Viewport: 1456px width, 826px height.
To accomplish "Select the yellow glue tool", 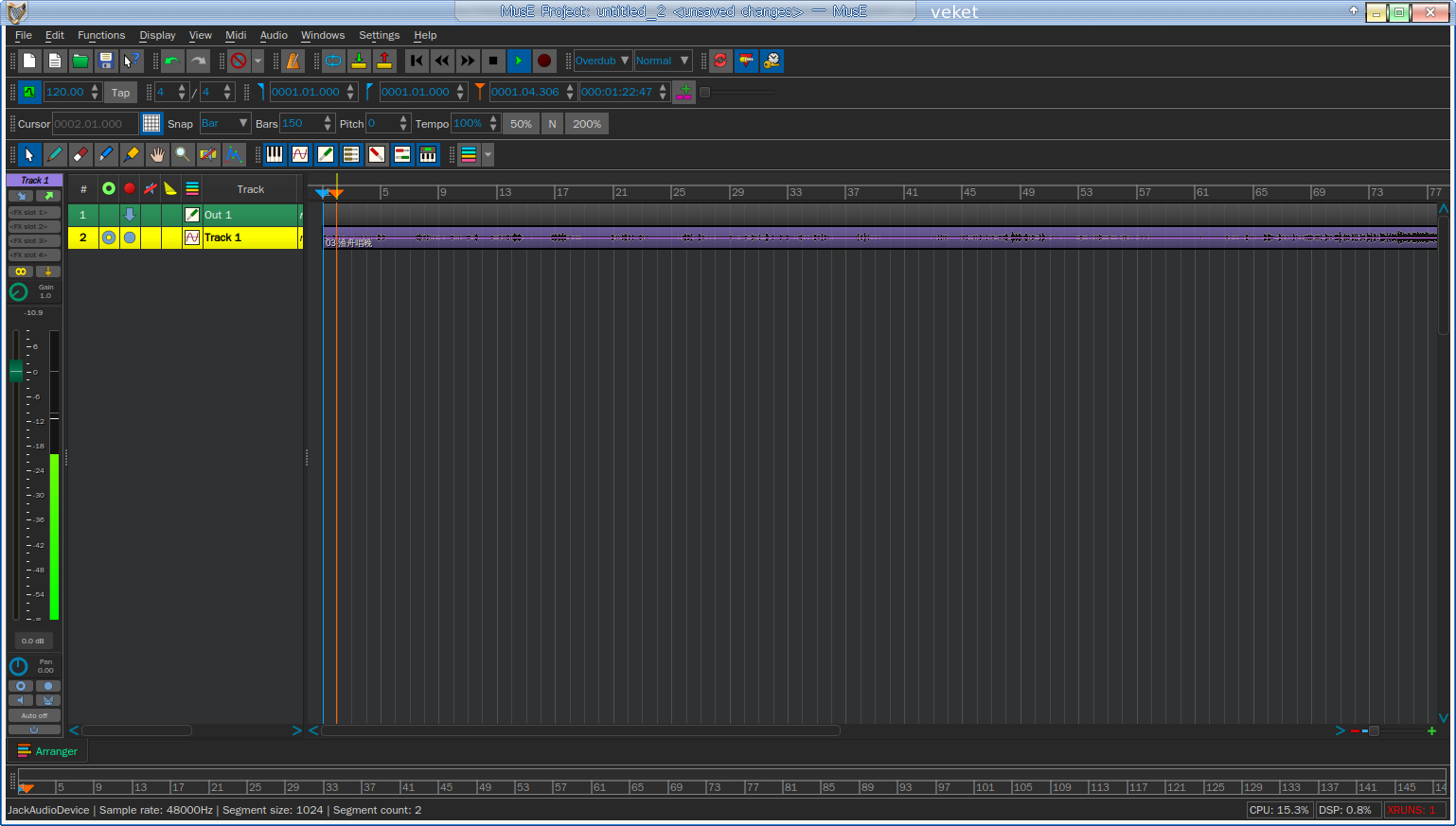I will point(132,154).
